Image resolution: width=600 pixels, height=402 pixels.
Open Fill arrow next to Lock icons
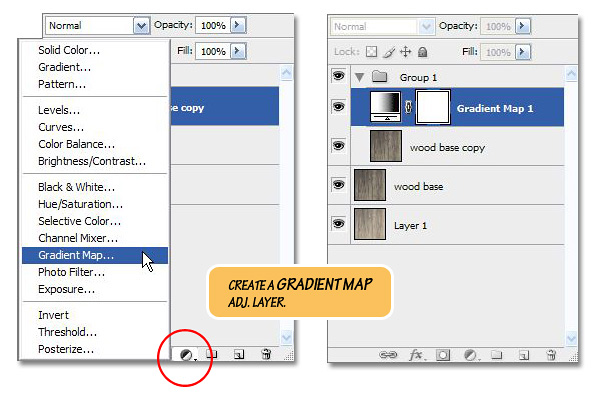[522, 52]
